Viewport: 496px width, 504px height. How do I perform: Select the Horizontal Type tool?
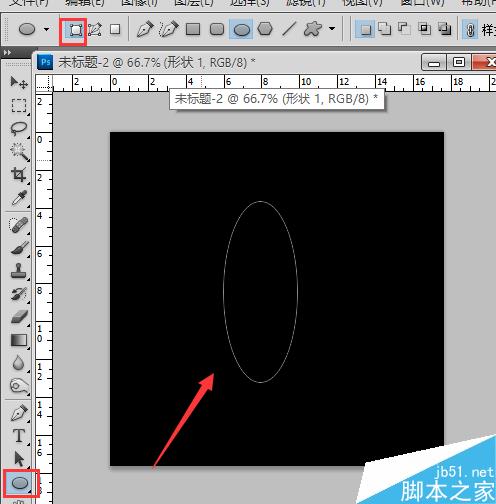tap(19, 436)
